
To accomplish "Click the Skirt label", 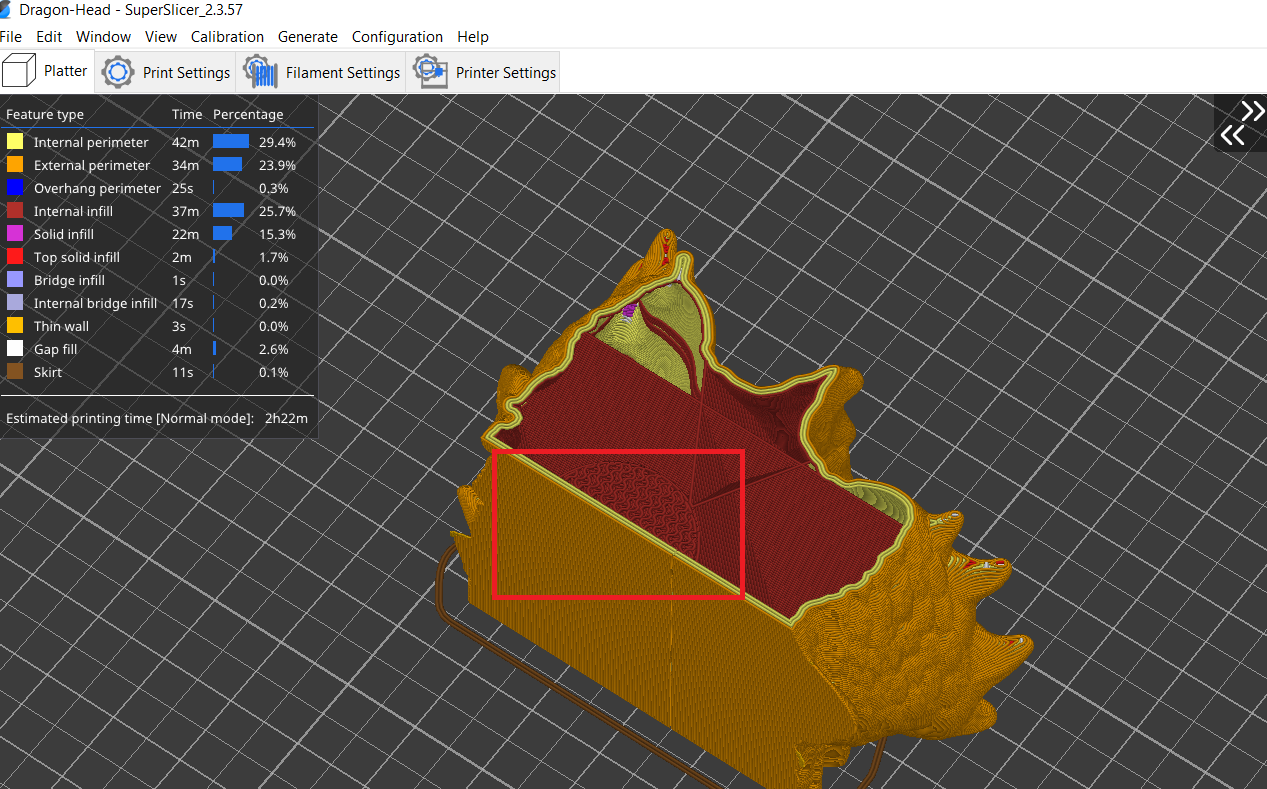I will 48,373.
